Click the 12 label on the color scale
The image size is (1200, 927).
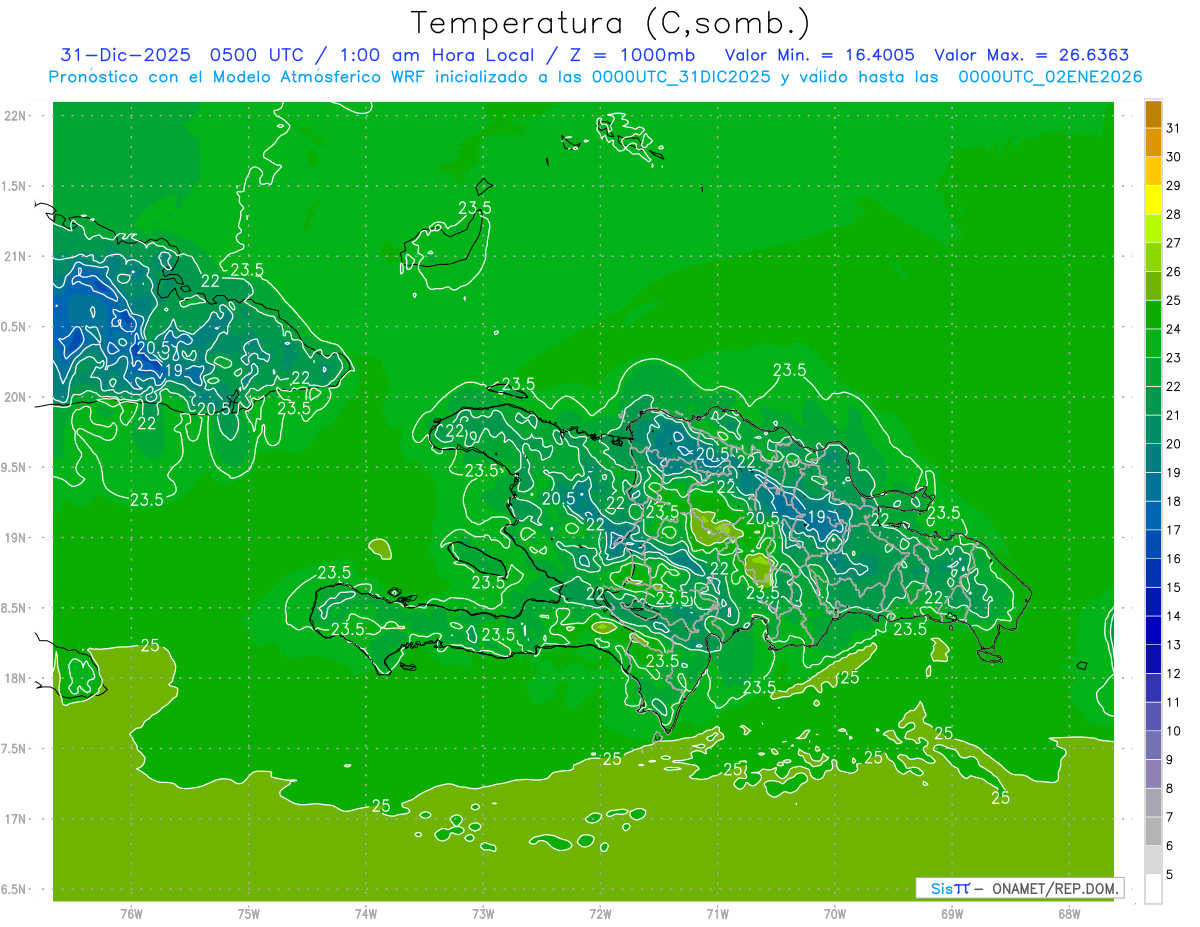click(x=1173, y=674)
